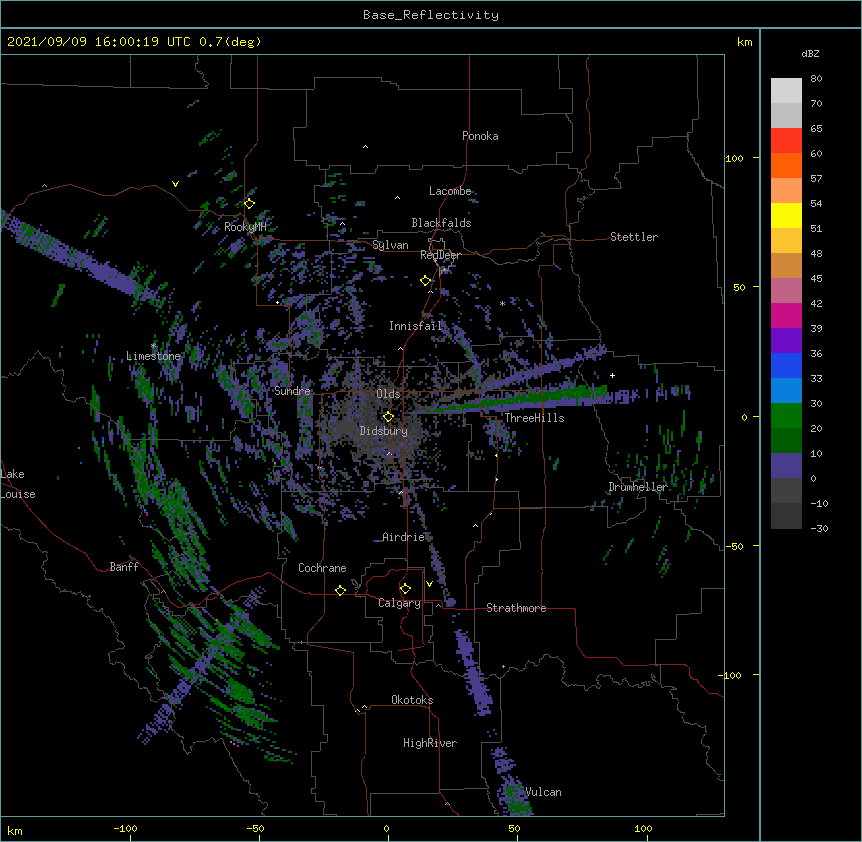Click the Limestone label
Image resolution: width=862 pixels, height=842 pixels.
pos(153,356)
